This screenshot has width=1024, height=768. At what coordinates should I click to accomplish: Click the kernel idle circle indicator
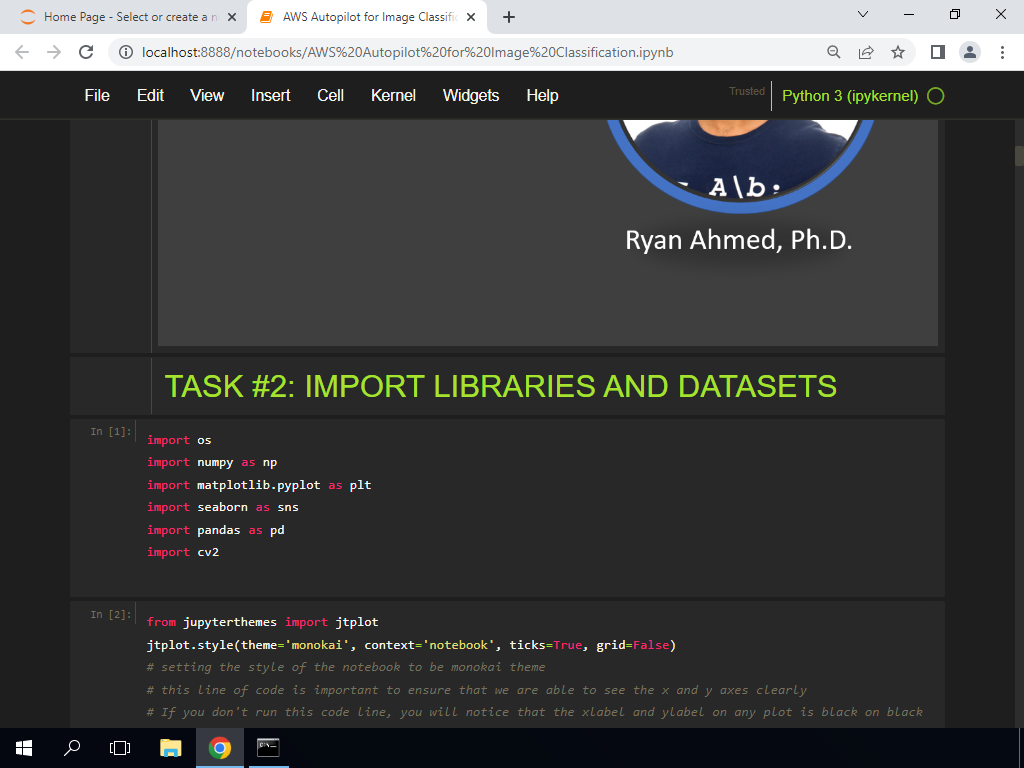click(936, 96)
